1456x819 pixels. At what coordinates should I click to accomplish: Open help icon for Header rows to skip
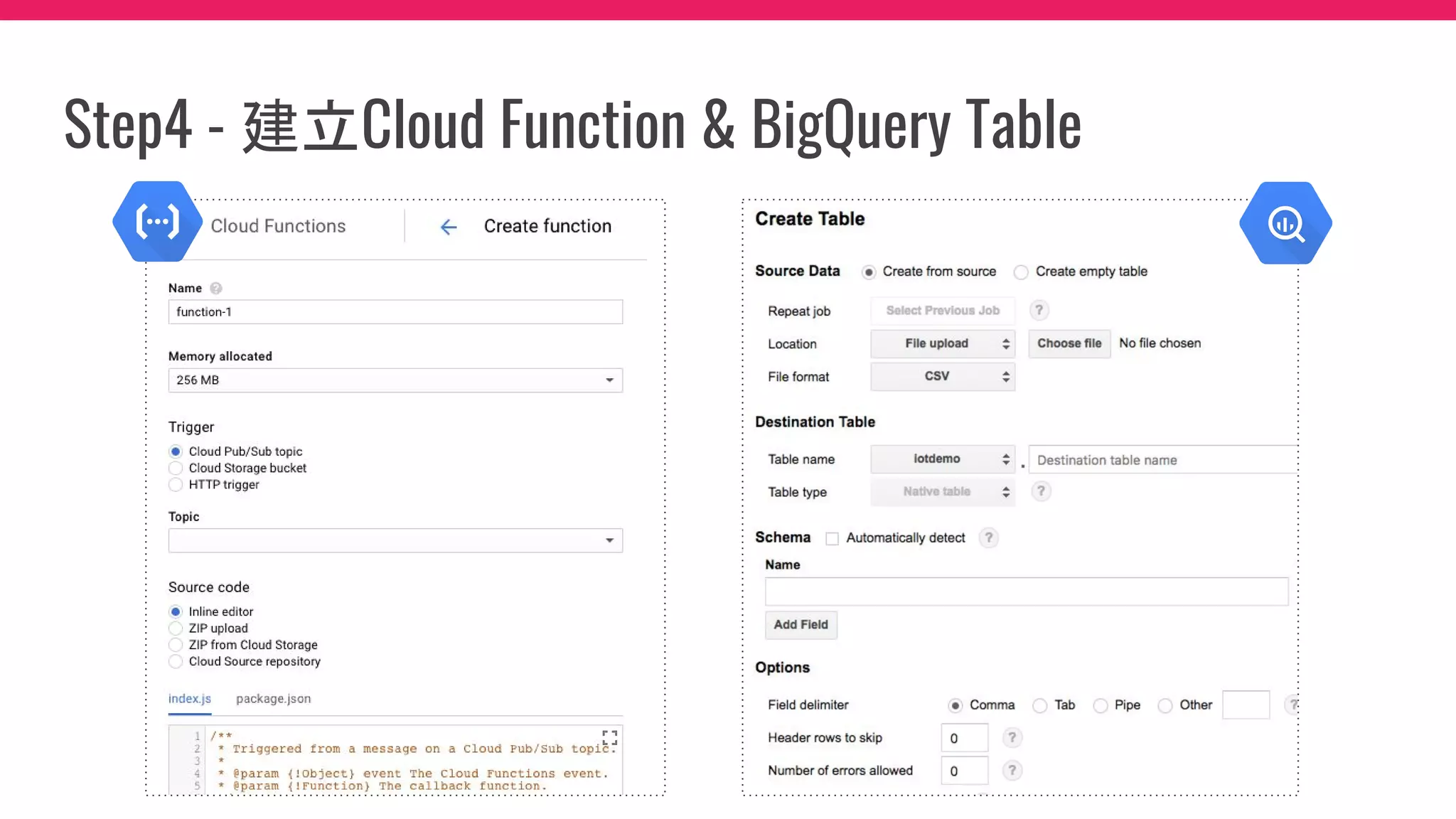click(1012, 737)
